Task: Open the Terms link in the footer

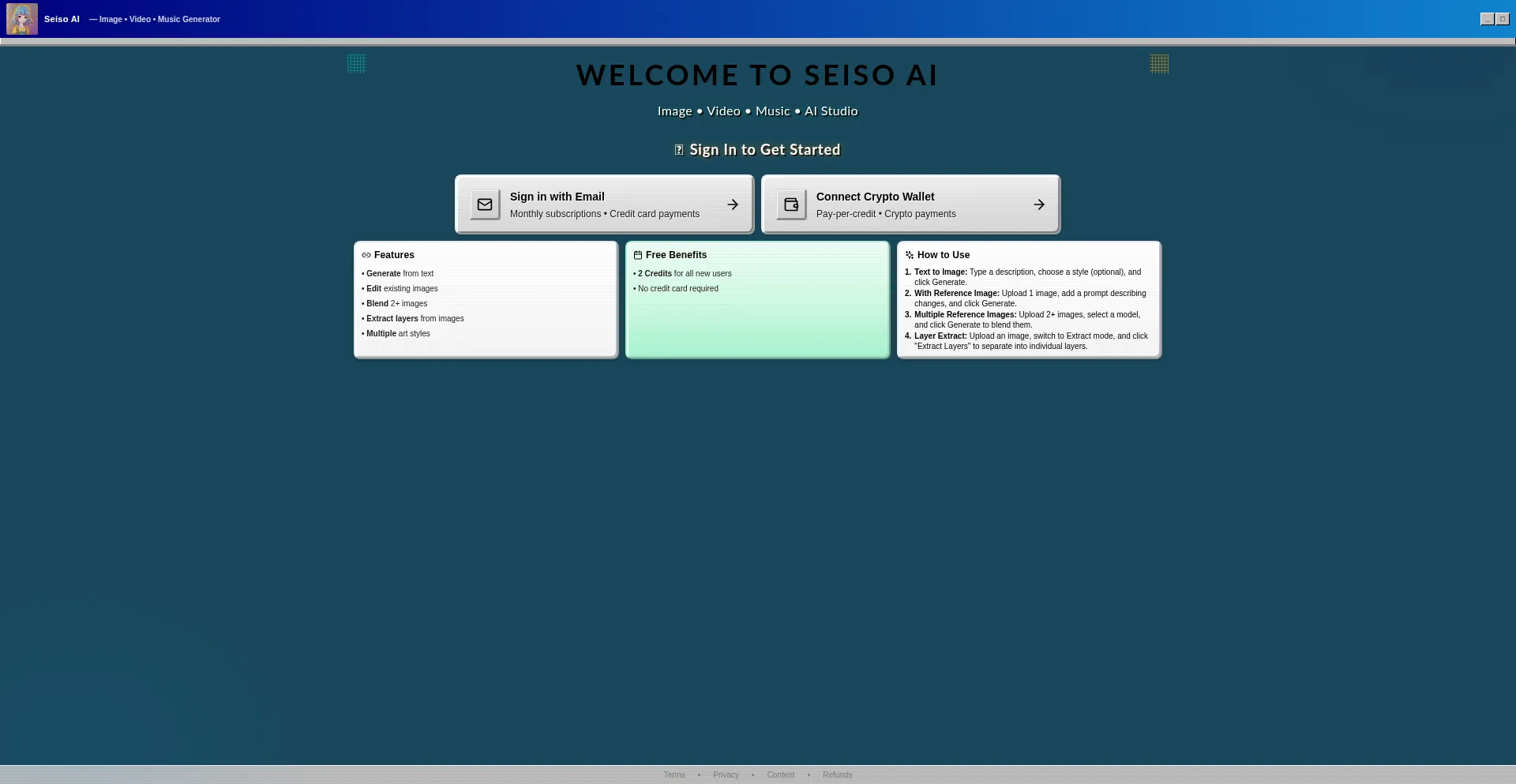Action: (x=674, y=775)
